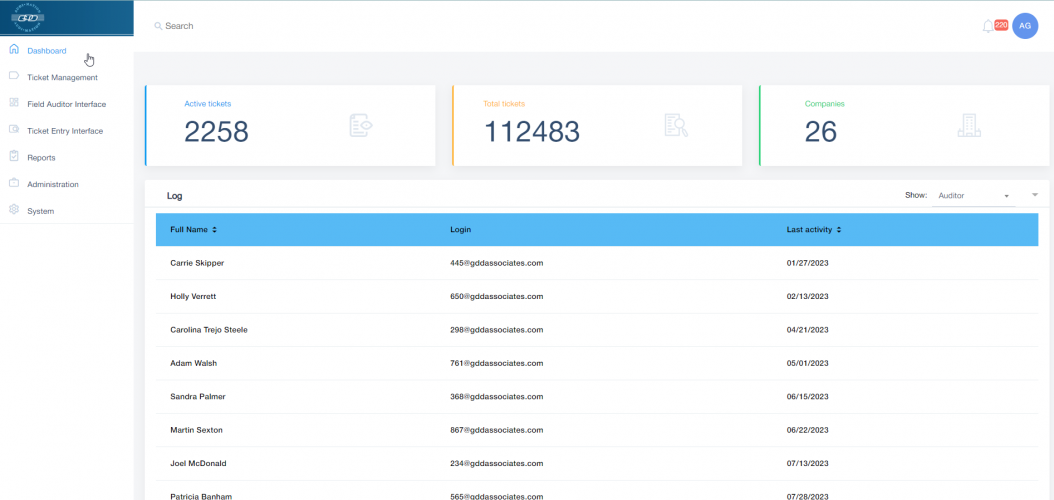The image size is (1054, 500).
Task: Open the System settings section
Action: point(40,211)
